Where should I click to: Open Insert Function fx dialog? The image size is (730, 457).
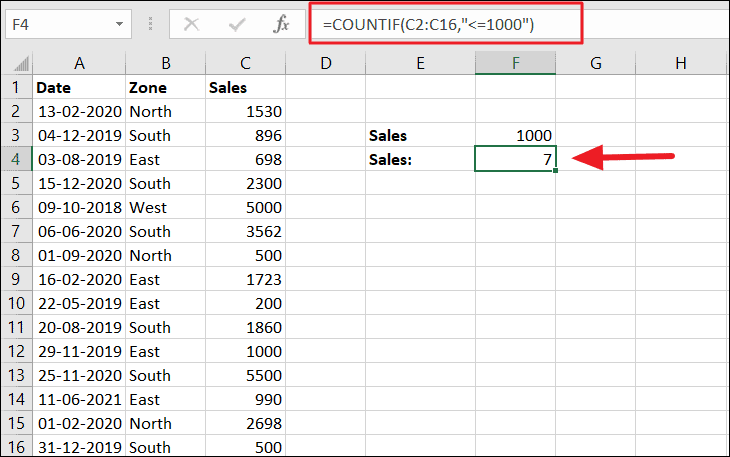(281, 24)
